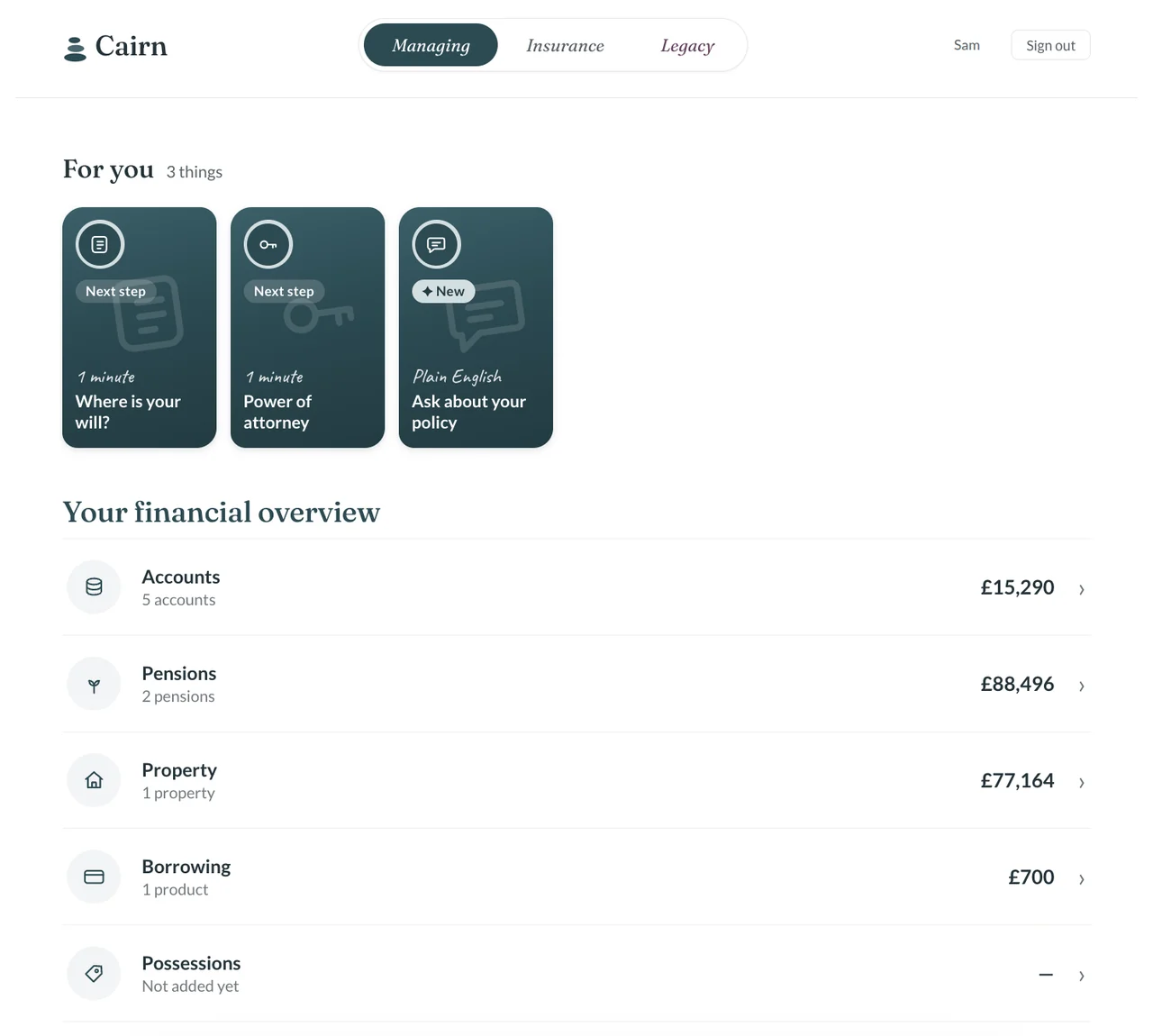1153x1036 pixels.
Task: Click the Accounts heading
Action: click(x=181, y=577)
